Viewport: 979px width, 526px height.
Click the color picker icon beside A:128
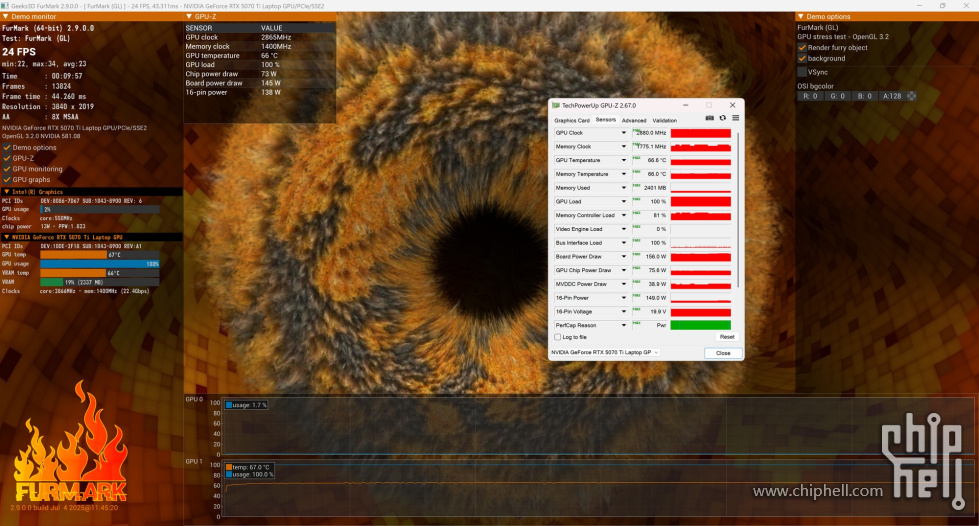pos(912,96)
